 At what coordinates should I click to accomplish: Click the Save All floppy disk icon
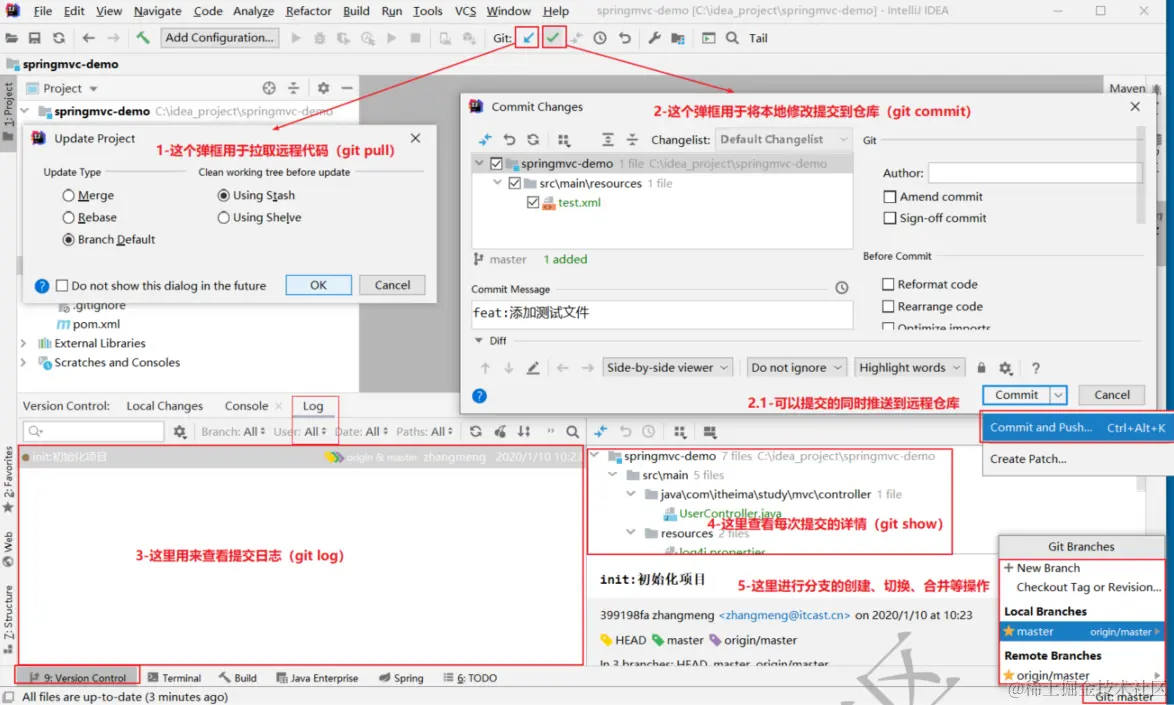34,37
